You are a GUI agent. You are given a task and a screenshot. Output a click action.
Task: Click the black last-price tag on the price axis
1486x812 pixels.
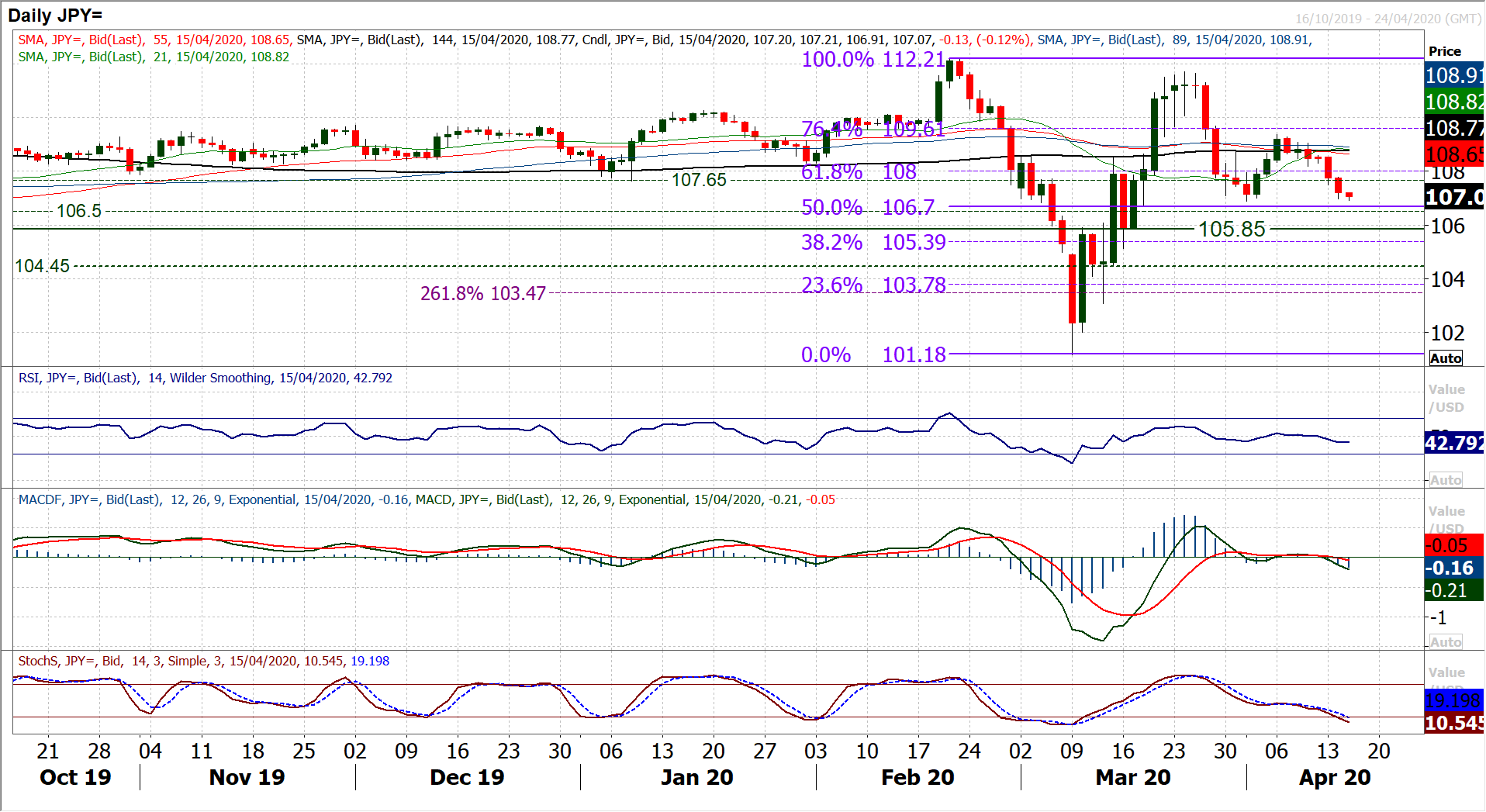tap(1454, 197)
